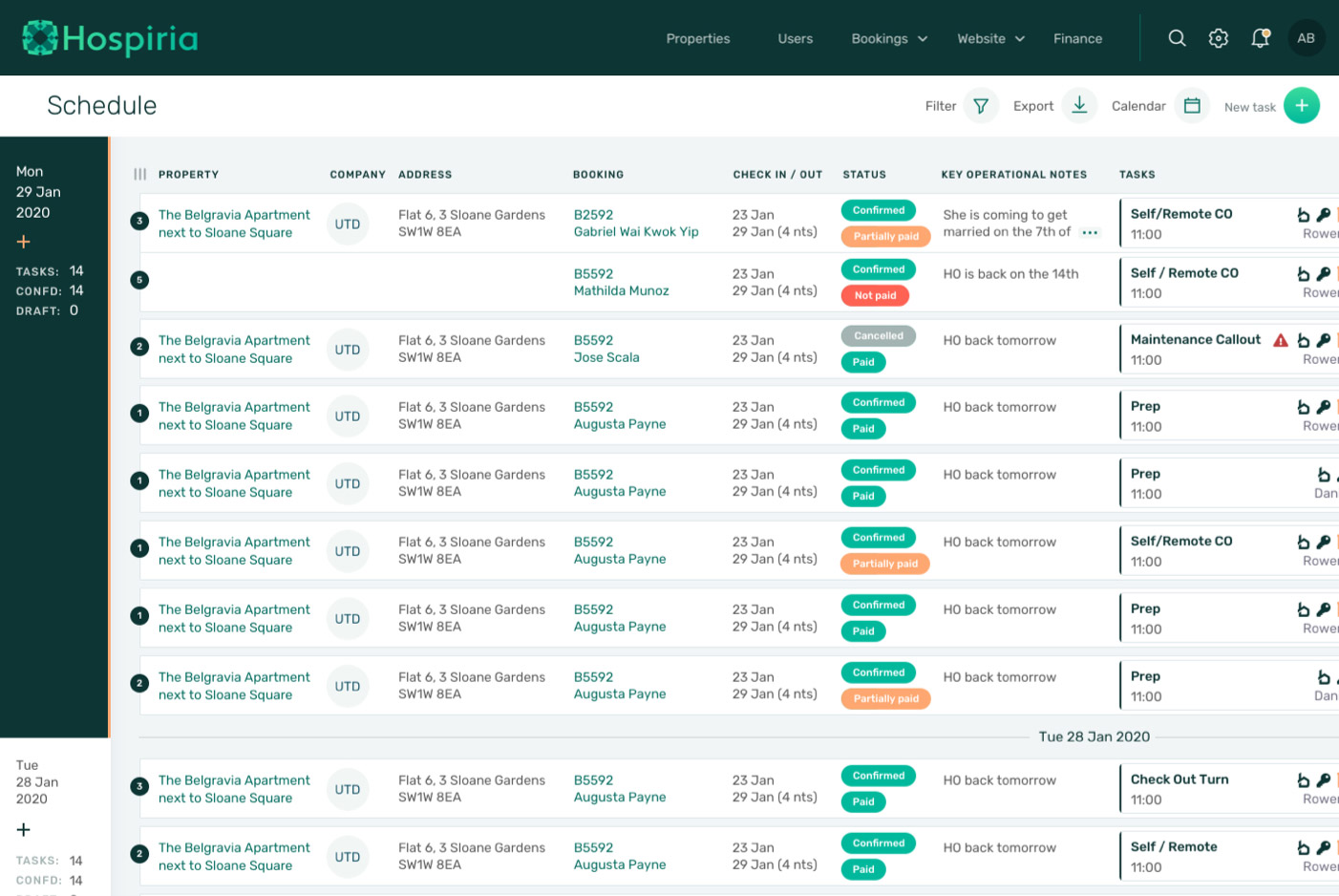The height and width of the screenshot is (896, 1339).
Task: Click the key icon on Check Out Turn task
Action: (x=1323, y=780)
